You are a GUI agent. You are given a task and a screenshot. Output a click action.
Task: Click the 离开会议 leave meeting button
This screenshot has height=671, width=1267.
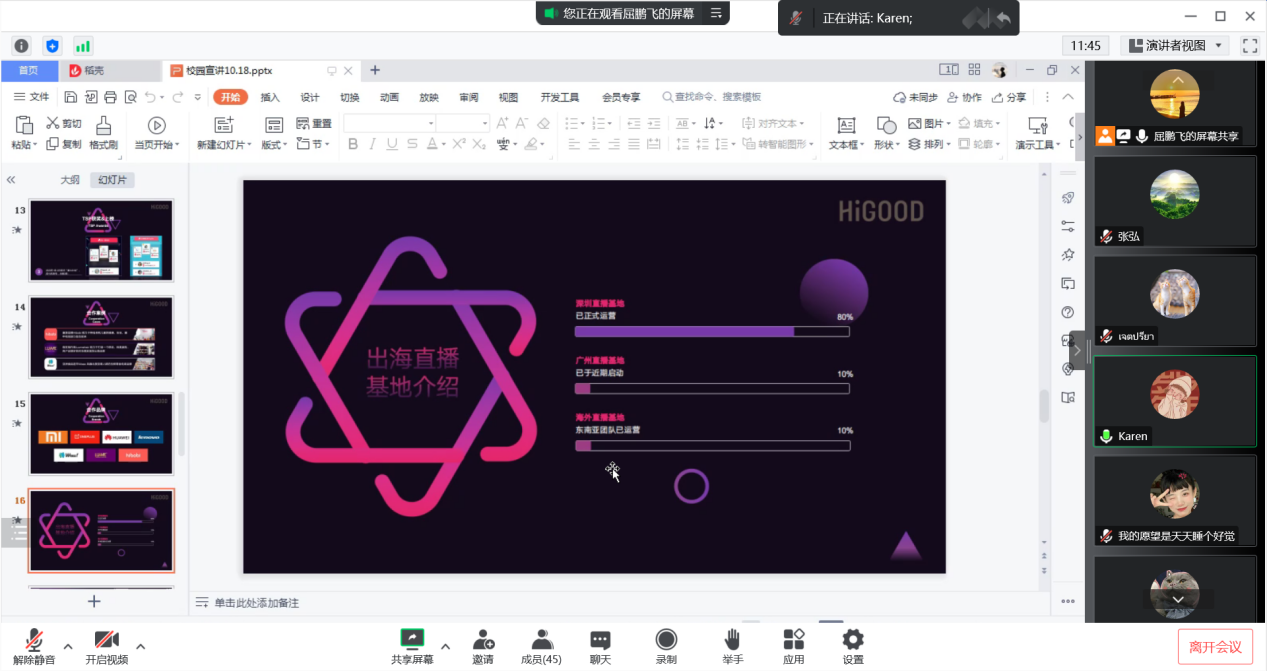point(1215,646)
